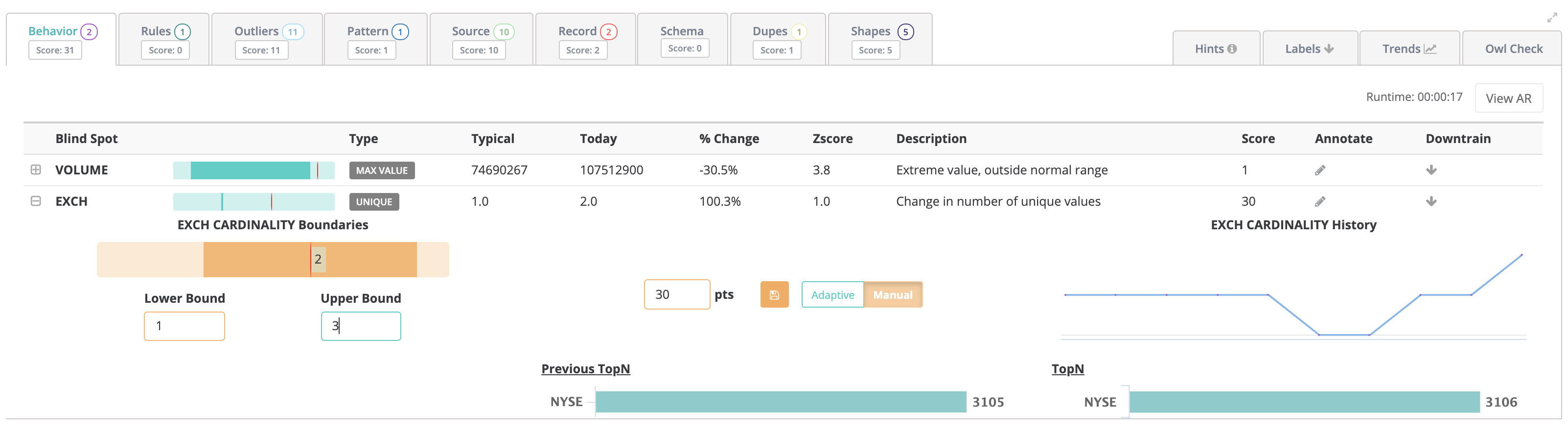The width and height of the screenshot is (1568, 435).
Task: Click the points input showing 30
Action: (x=676, y=295)
